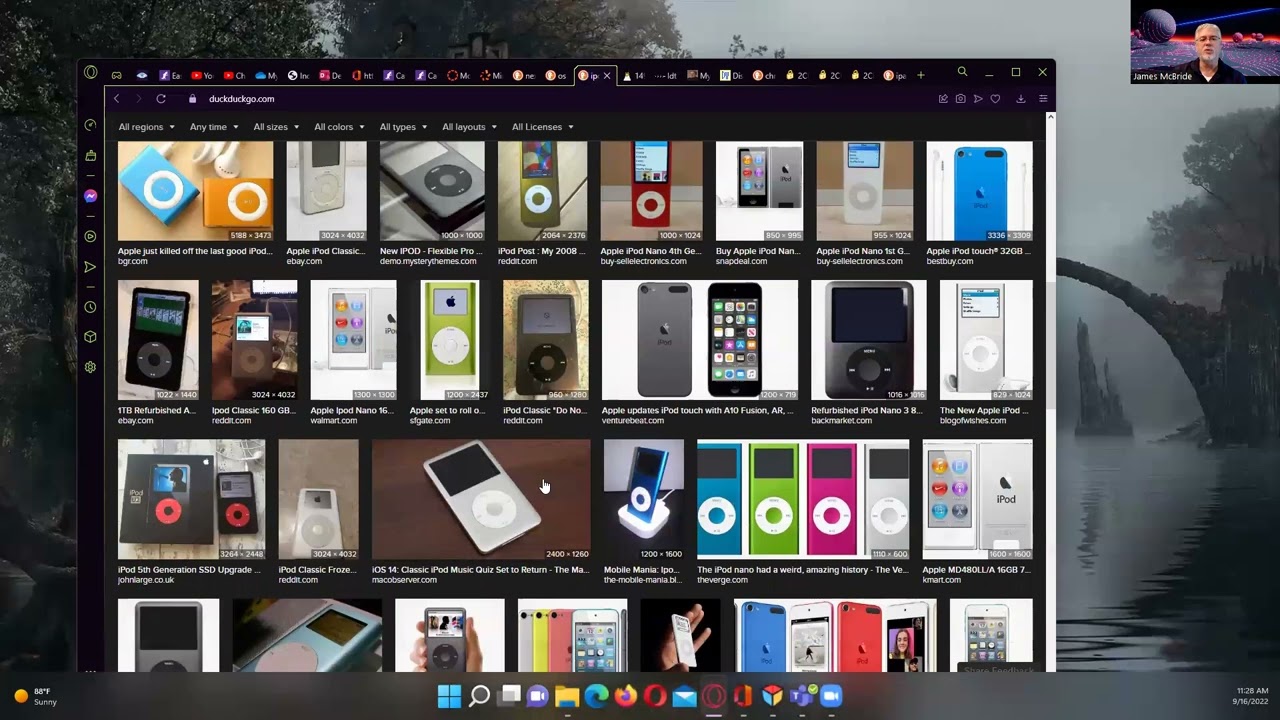Close the active ipod search tab
The height and width of the screenshot is (720, 1280).
[606, 75]
